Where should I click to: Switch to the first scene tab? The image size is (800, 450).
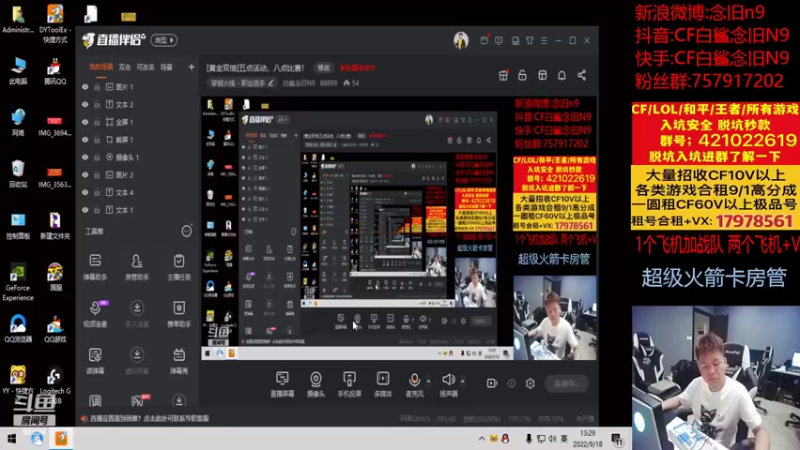101,67
